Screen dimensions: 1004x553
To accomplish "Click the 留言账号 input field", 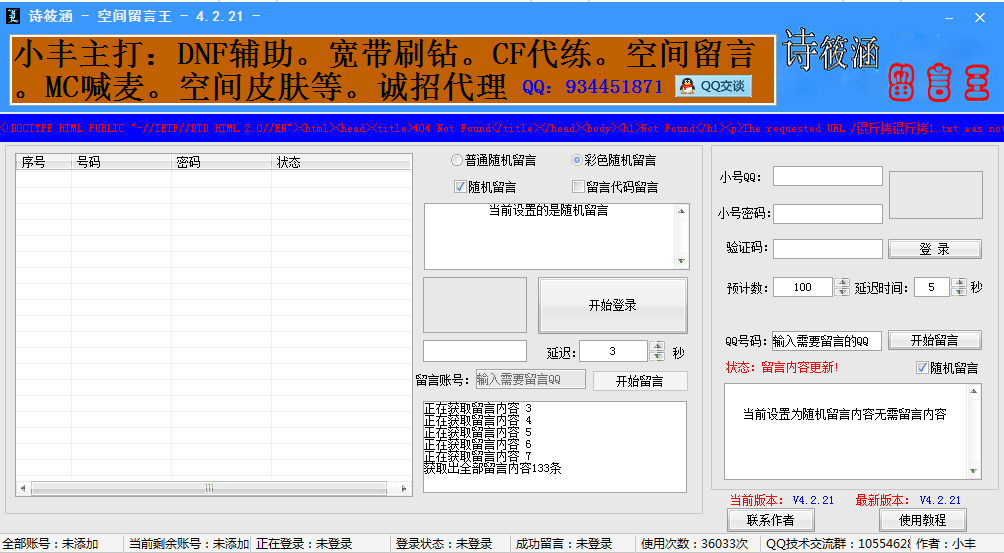I will pos(530,380).
